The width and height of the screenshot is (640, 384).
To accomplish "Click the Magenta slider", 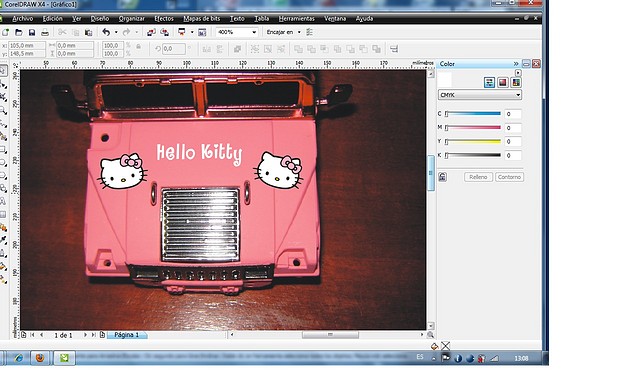I will point(473,128).
